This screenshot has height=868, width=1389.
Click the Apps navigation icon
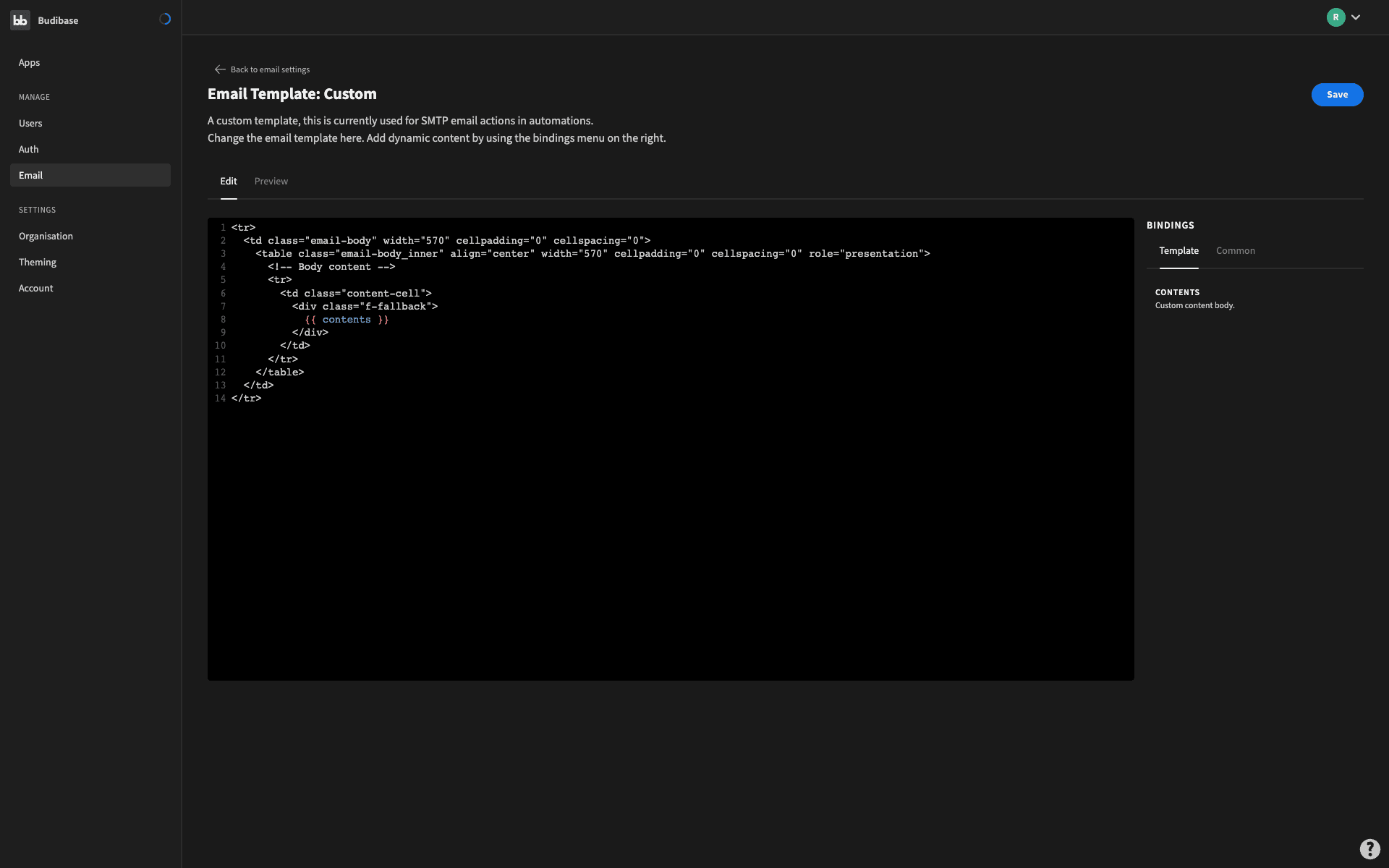click(29, 63)
